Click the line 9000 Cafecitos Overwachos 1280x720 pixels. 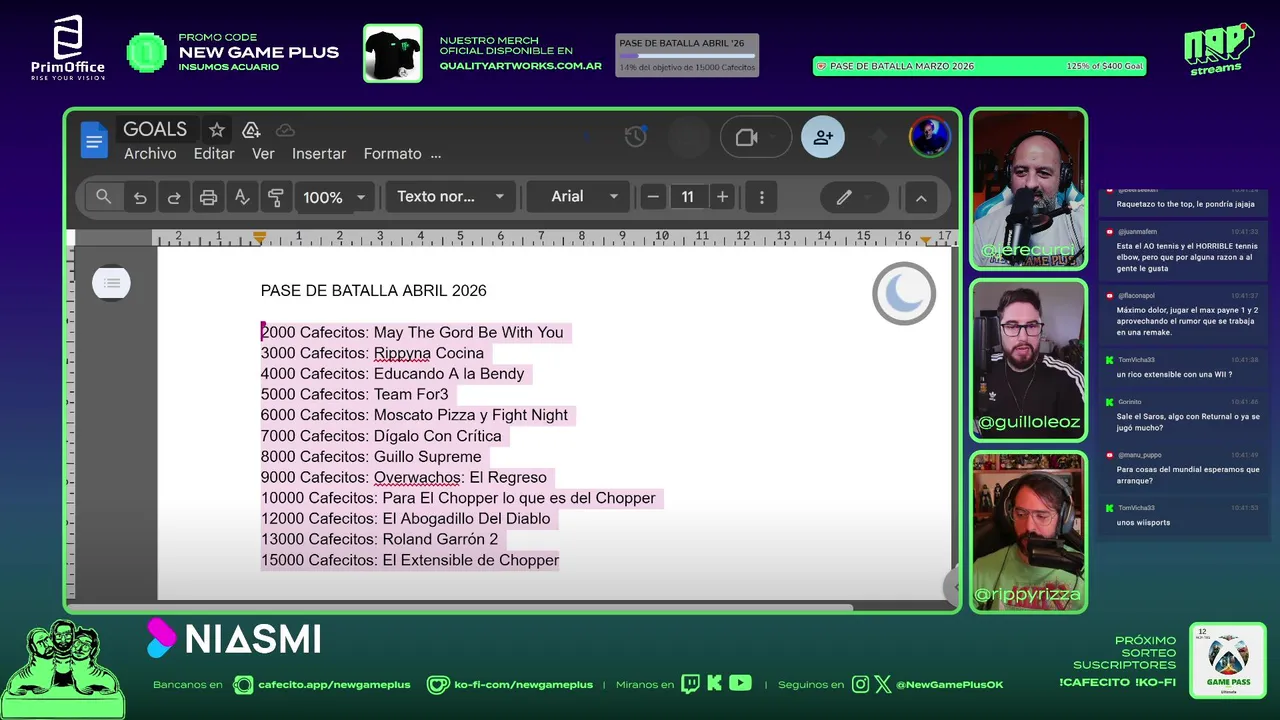coord(404,477)
